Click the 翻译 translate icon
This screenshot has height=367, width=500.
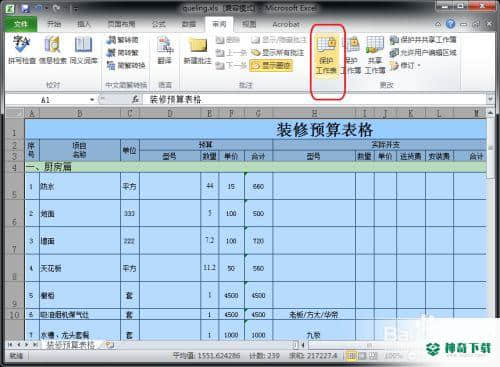coord(165,50)
